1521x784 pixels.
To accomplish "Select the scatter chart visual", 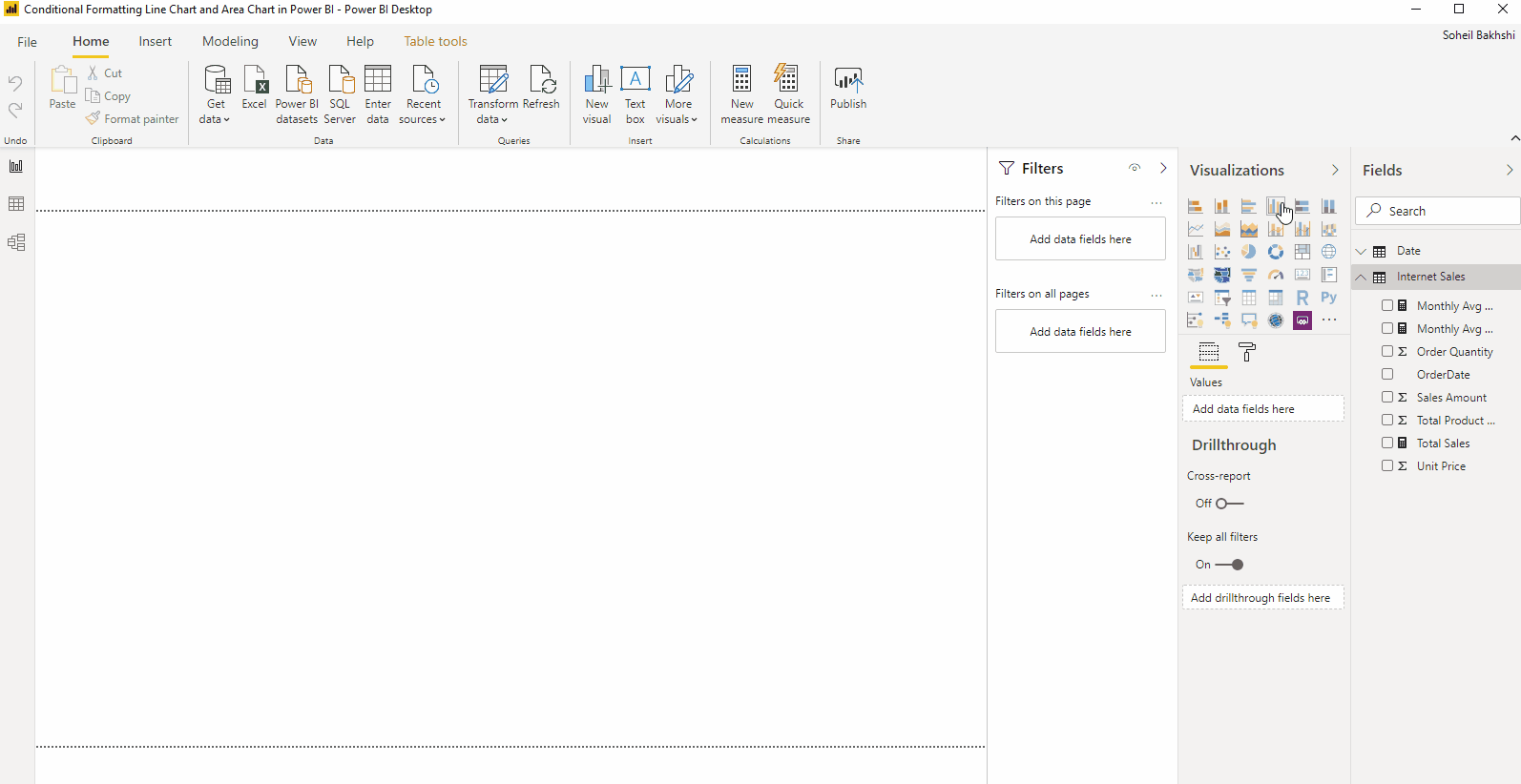I will 1221,252.
